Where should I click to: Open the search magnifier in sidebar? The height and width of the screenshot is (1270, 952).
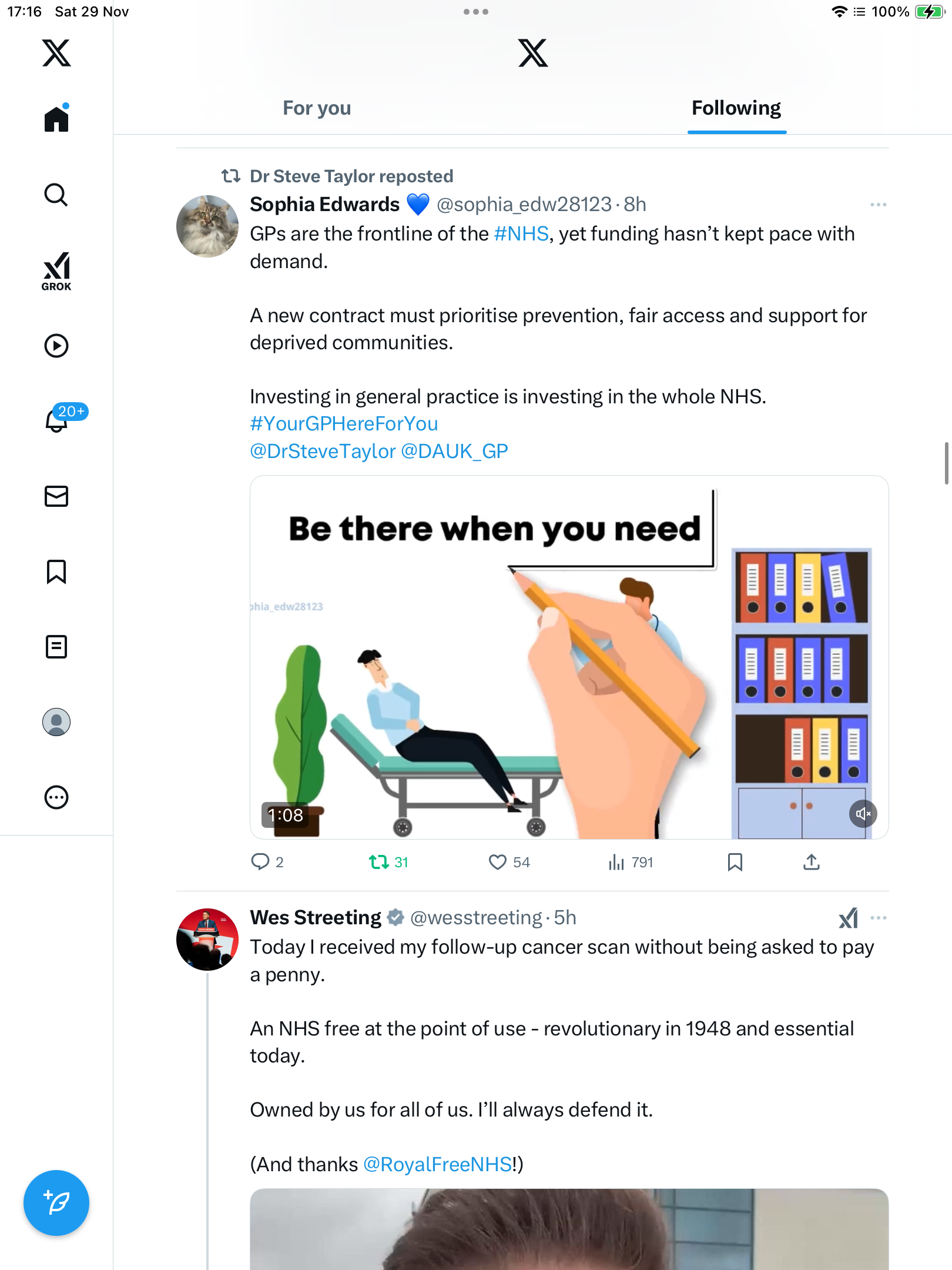[56, 195]
